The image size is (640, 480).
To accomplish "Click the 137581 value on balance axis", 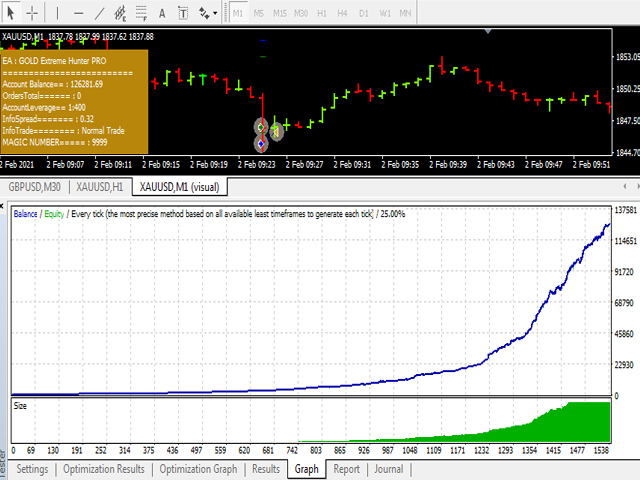I will pyautogui.click(x=626, y=210).
